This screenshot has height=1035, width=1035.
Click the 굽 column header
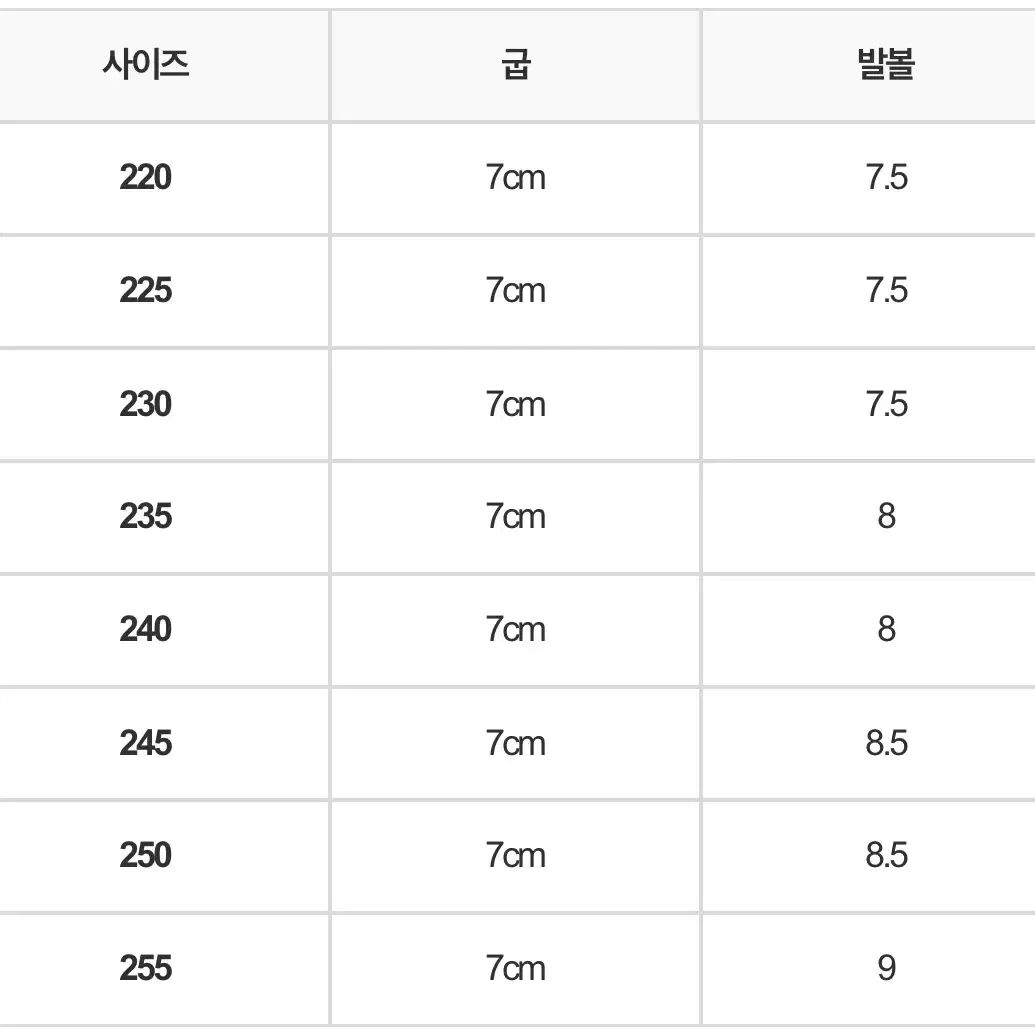coord(516,65)
